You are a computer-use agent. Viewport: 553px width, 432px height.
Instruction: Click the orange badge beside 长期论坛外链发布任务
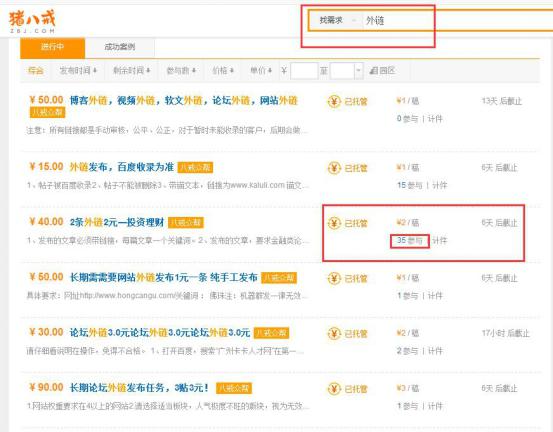(233, 388)
